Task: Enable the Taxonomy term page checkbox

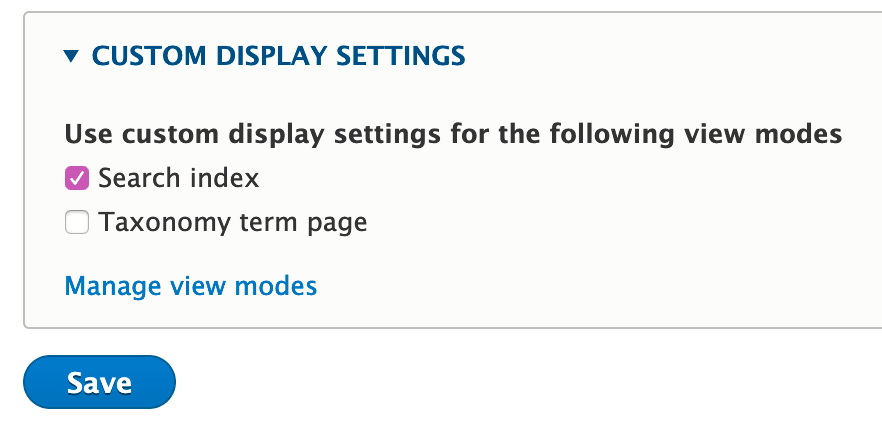Action: [x=77, y=223]
